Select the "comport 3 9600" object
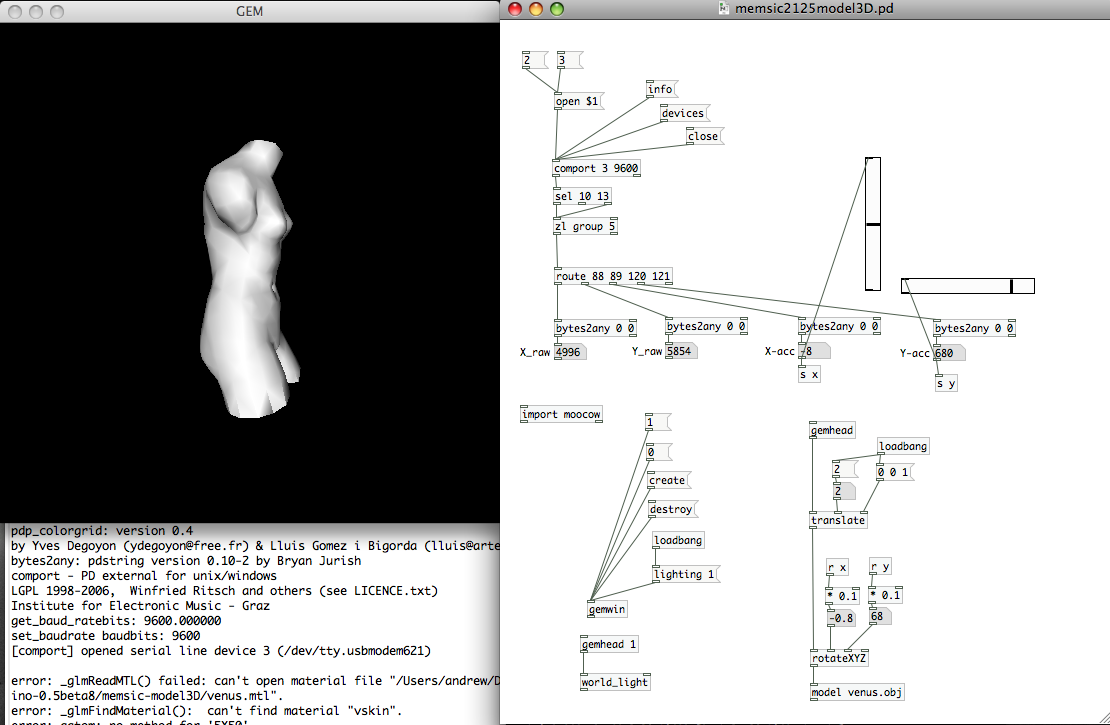Viewport: 1110px width, 725px height. click(x=597, y=168)
